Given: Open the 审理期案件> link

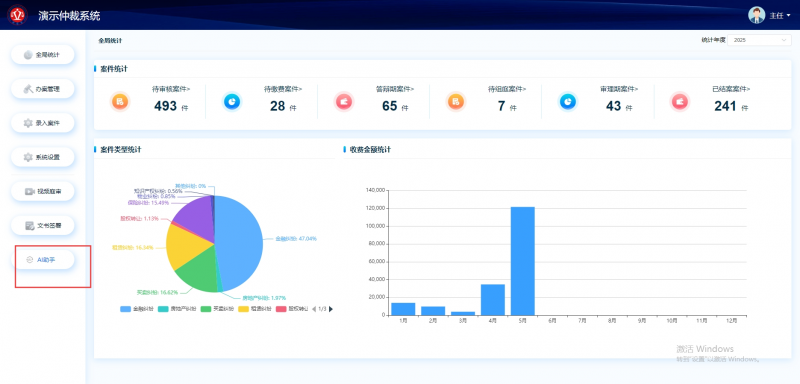Looking at the screenshot, I should (x=619, y=89).
